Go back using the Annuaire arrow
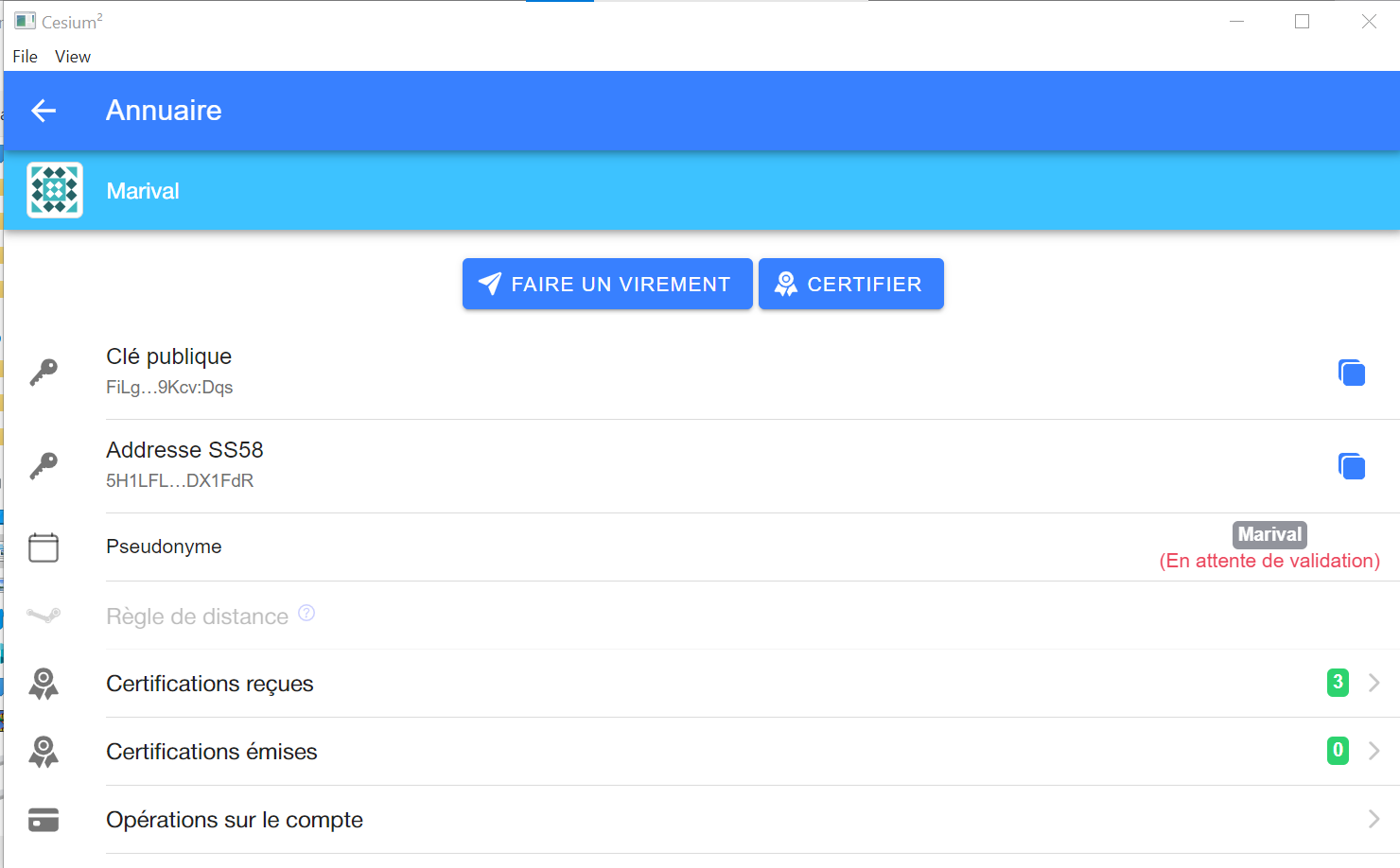Viewport: 1400px width, 868px height. pos(44,111)
